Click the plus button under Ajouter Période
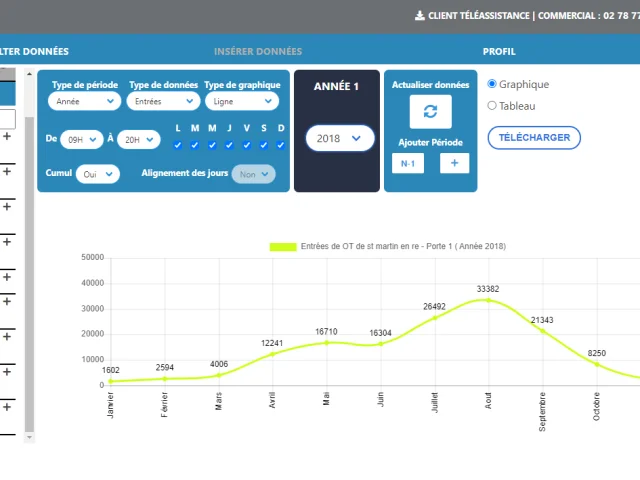This screenshot has height=480, width=640. (x=454, y=163)
